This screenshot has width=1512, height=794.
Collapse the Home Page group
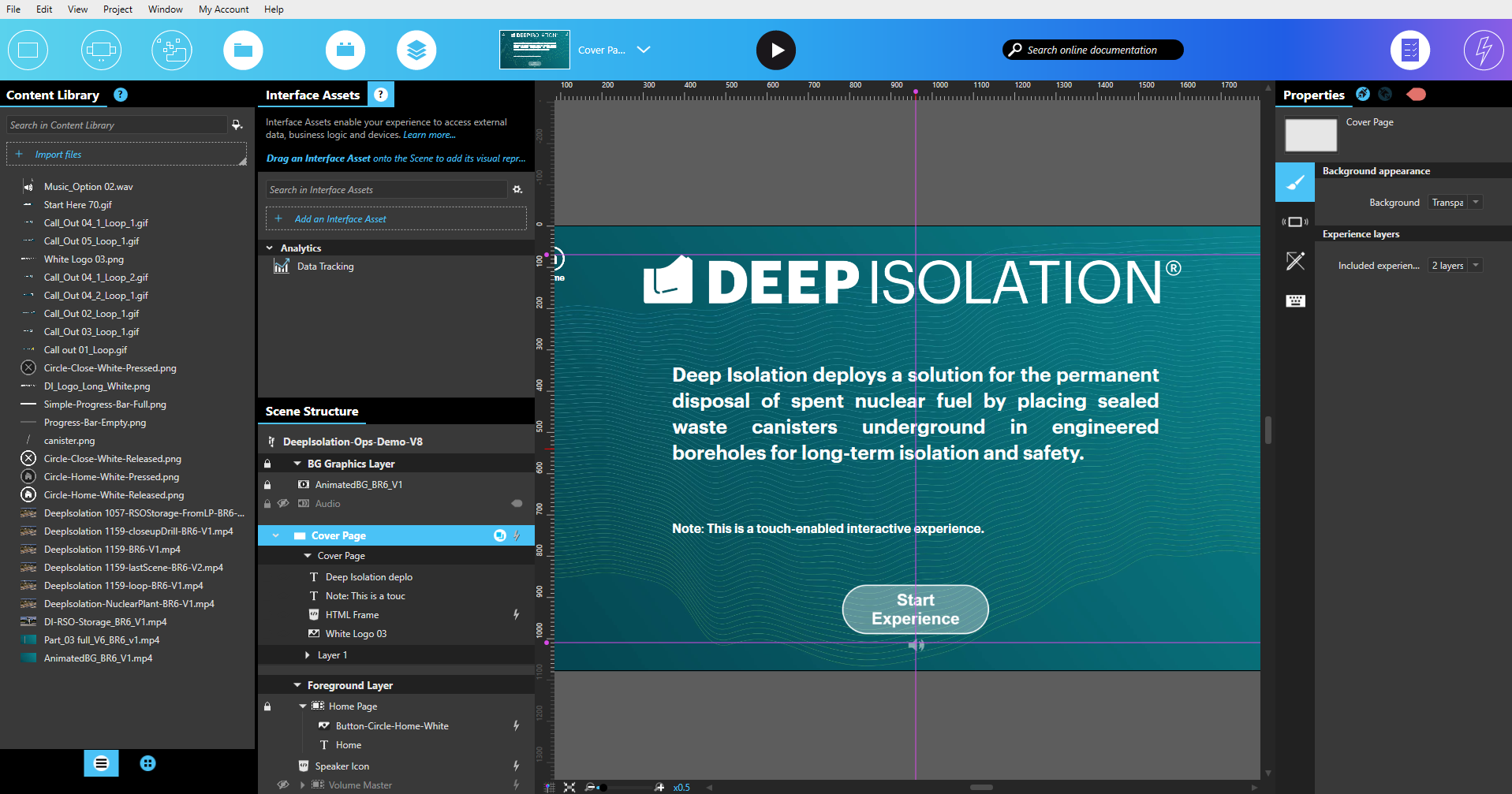303,706
